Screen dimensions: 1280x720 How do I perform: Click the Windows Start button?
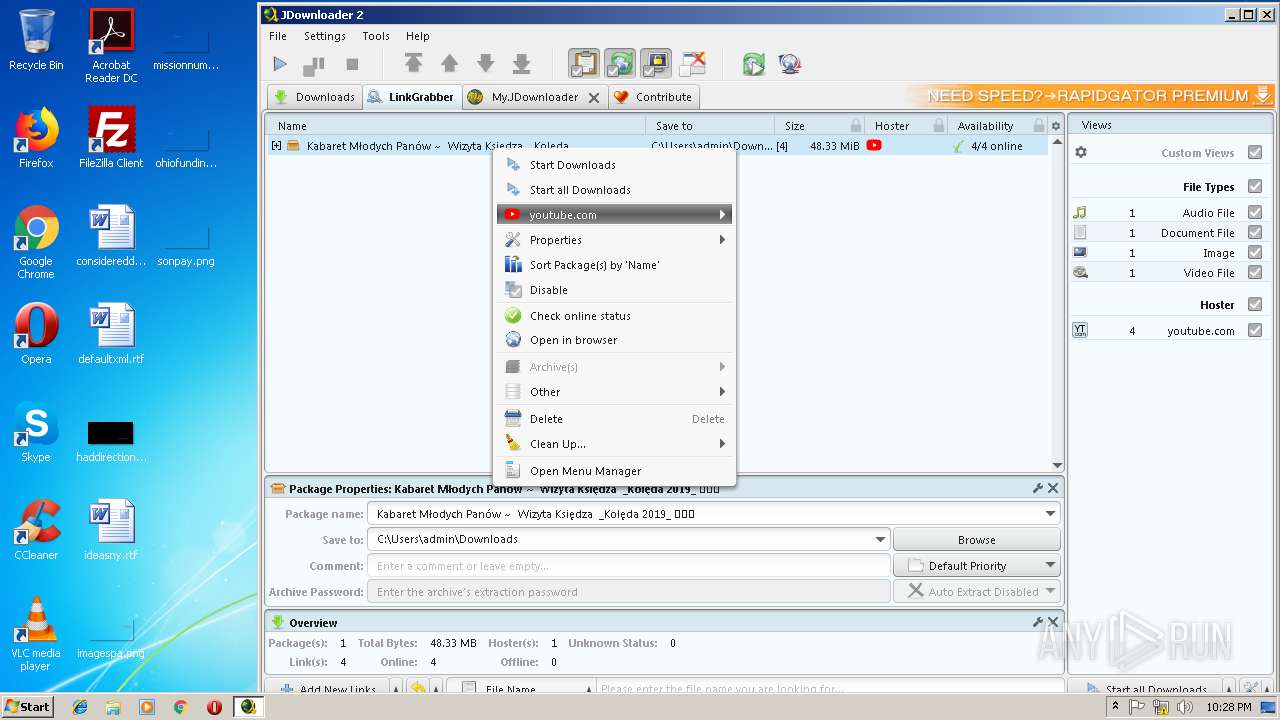point(28,707)
